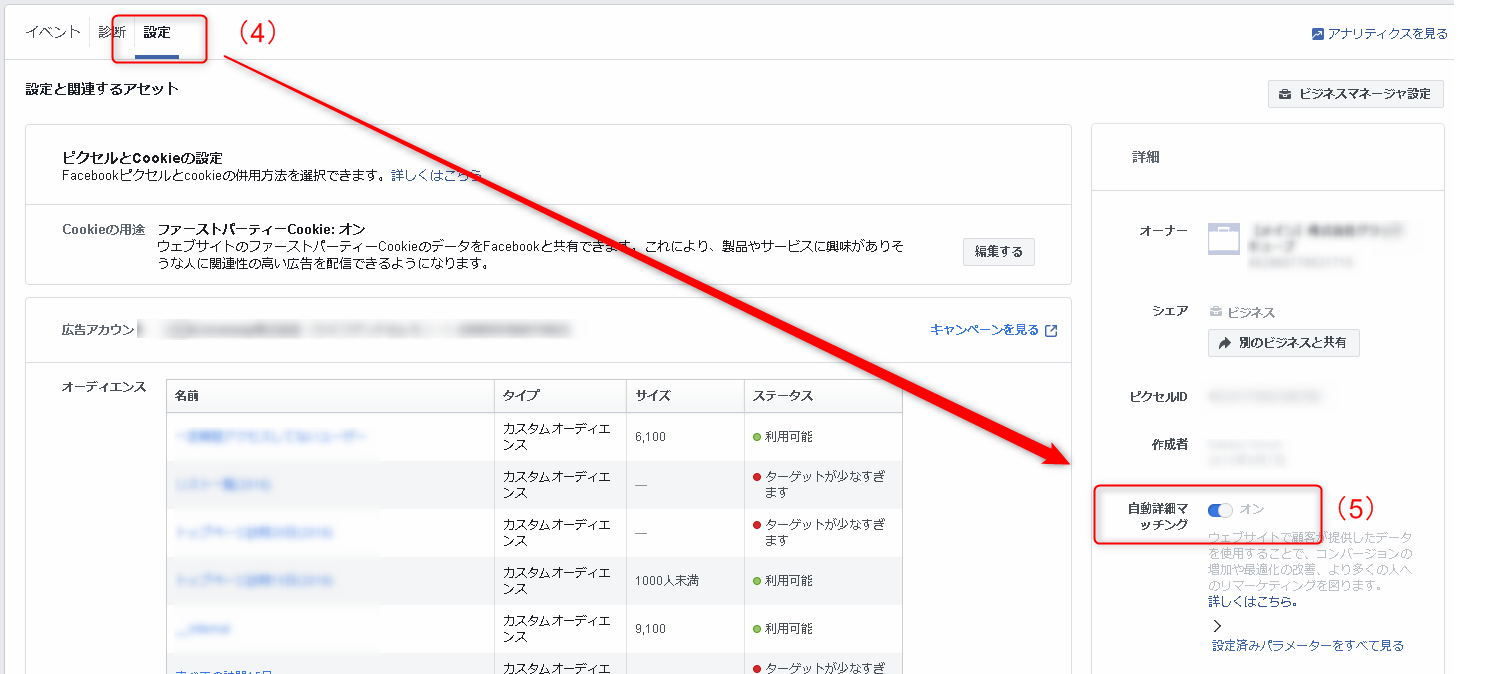The image size is (1501, 674).
Task: Open the 設定 tab
Action: pyautogui.click(x=157, y=33)
